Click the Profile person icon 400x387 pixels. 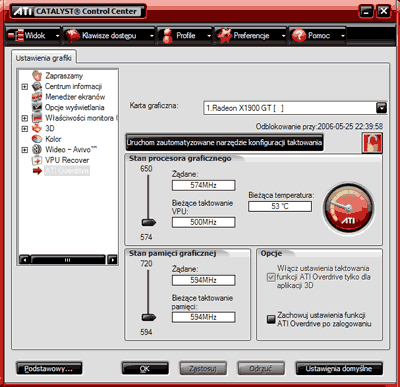(x=167, y=36)
